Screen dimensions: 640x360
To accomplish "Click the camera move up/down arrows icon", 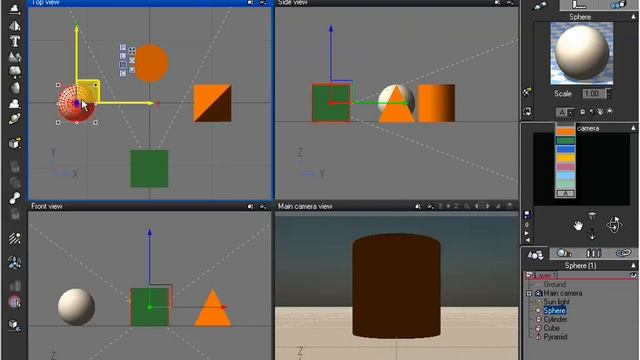I will coord(592,235).
